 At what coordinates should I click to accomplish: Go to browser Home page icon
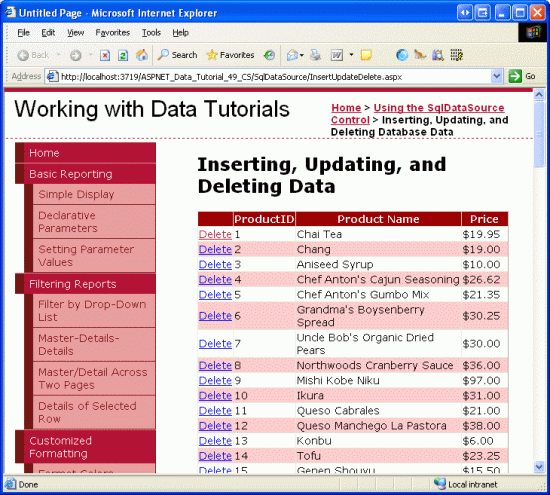(x=142, y=55)
